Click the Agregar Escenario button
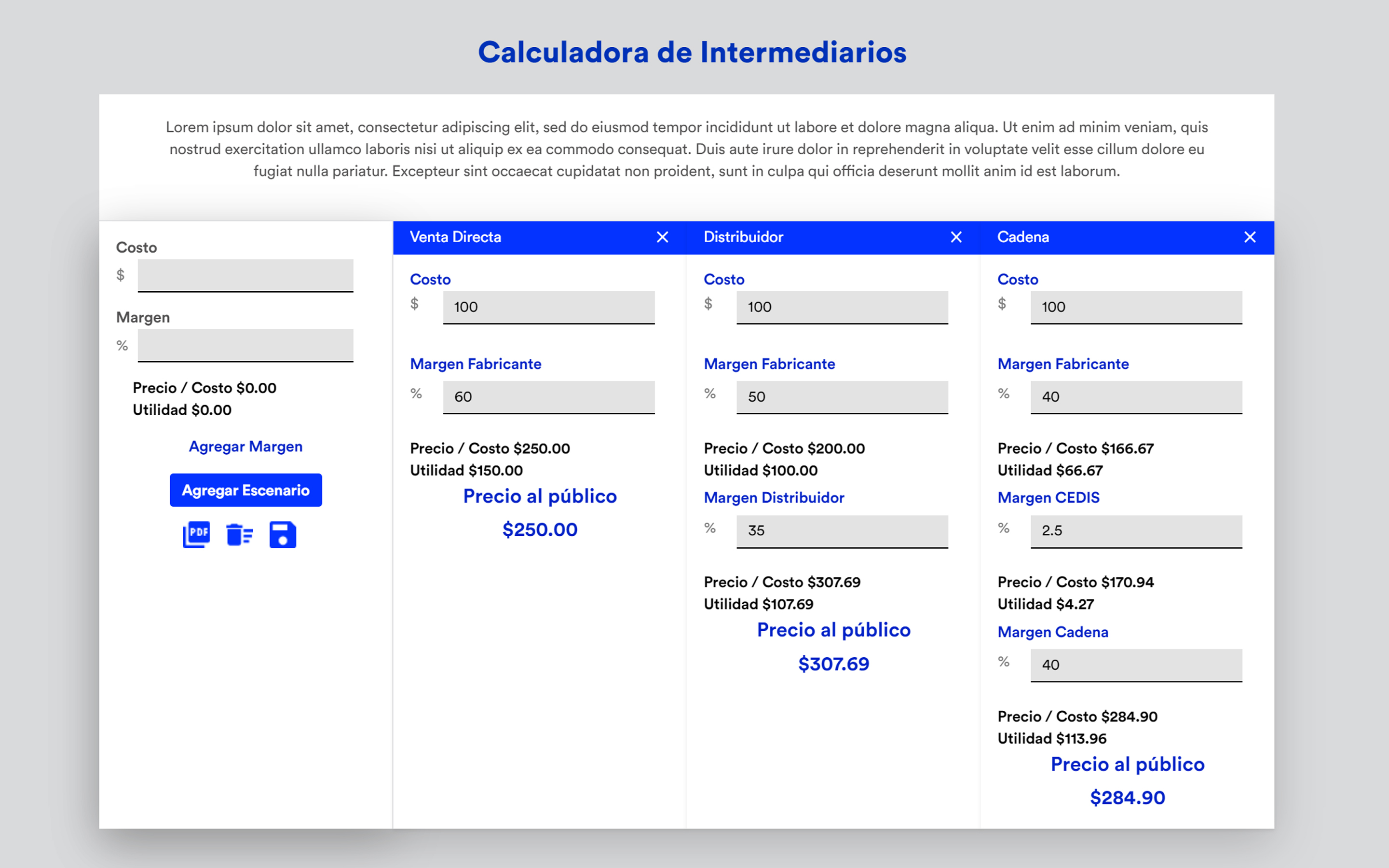 245,490
